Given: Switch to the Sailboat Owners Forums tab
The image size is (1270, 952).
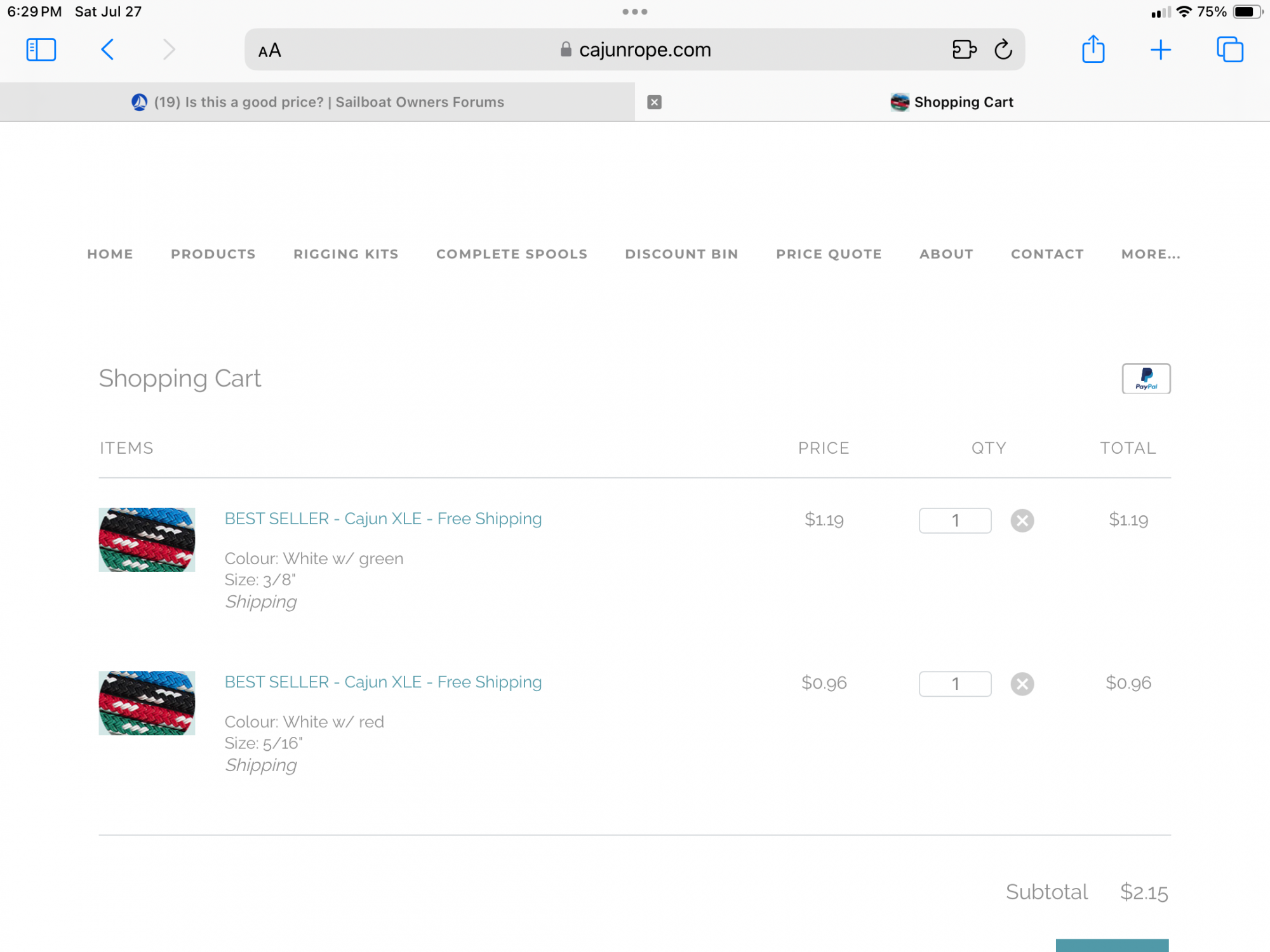Looking at the screenshot, I should 317,102.
